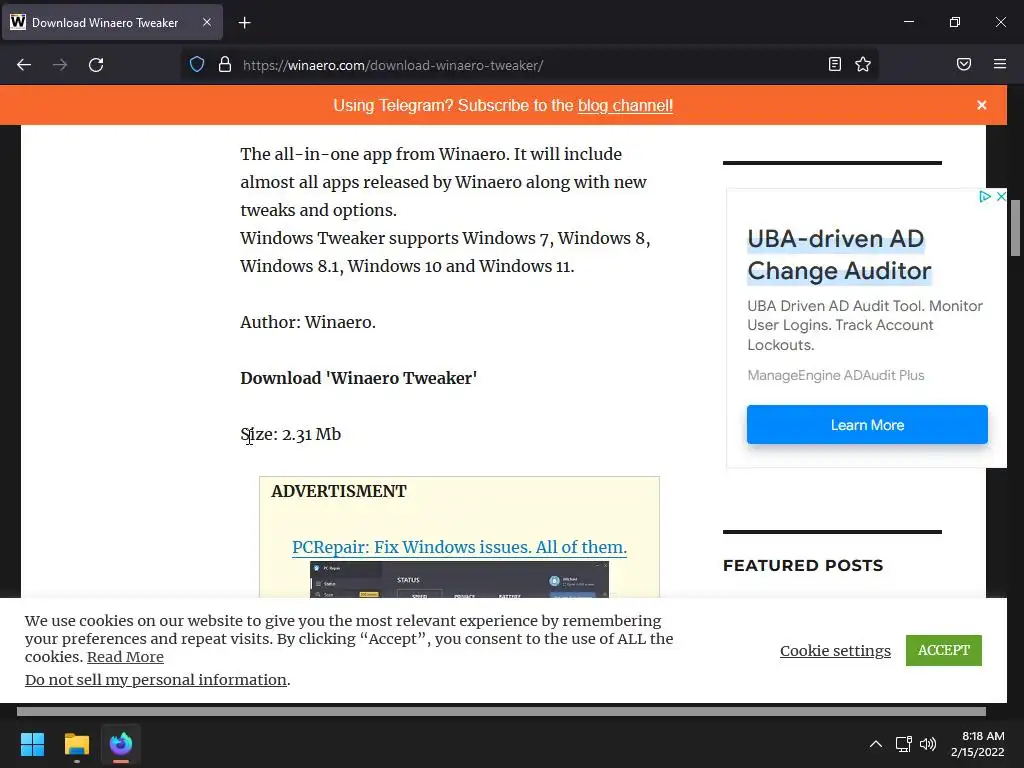1024x768 pixels.
Task: Open Do not sell my personal information
Action: (x=156, y=680)
